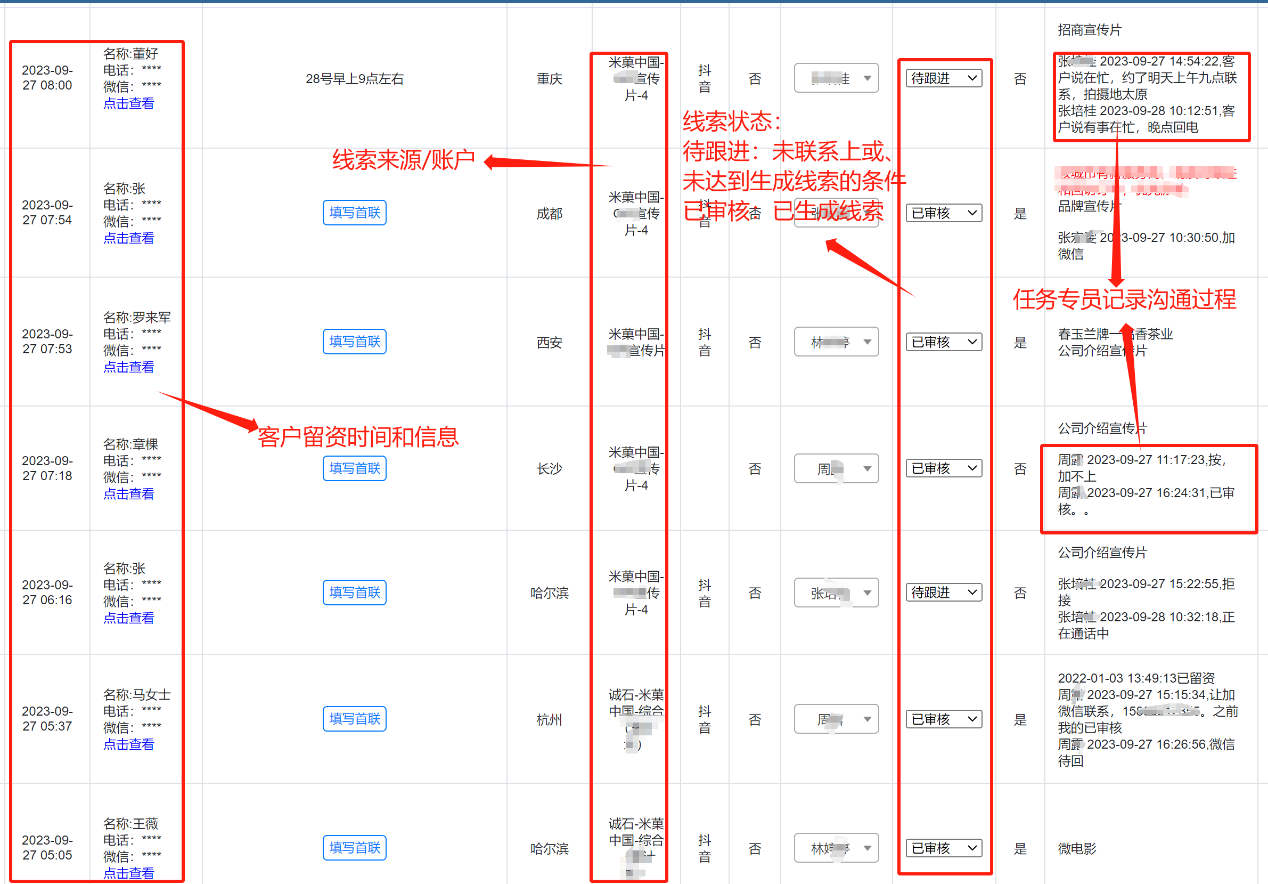Viewport: 1268px width, 884px height.
Task: Select the 2023-09-27 05:05 time cell
Action: point(47,848)
